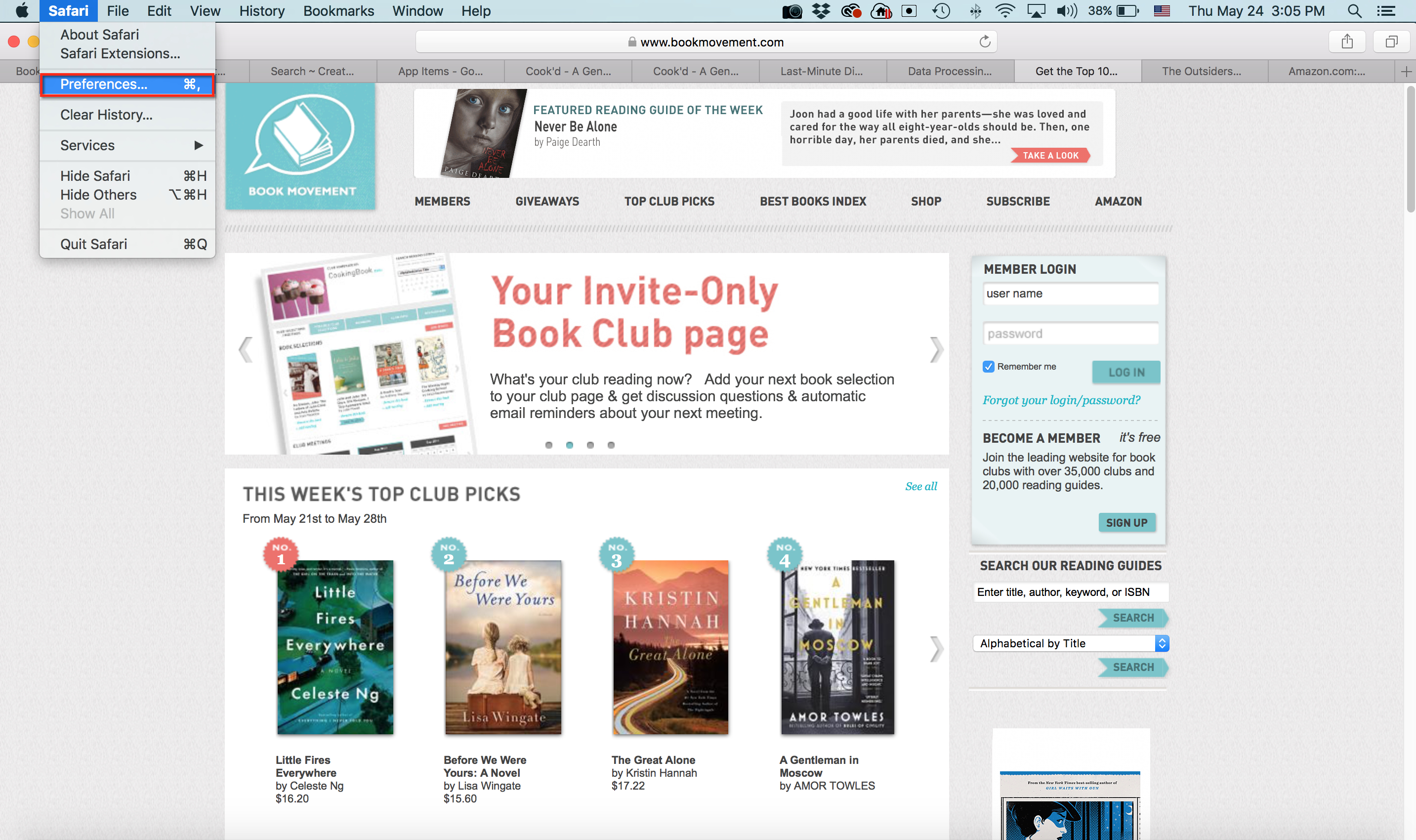Uncheck the Remember me checkbox
Screen dimensions: 1416x840
coord(988,367)
